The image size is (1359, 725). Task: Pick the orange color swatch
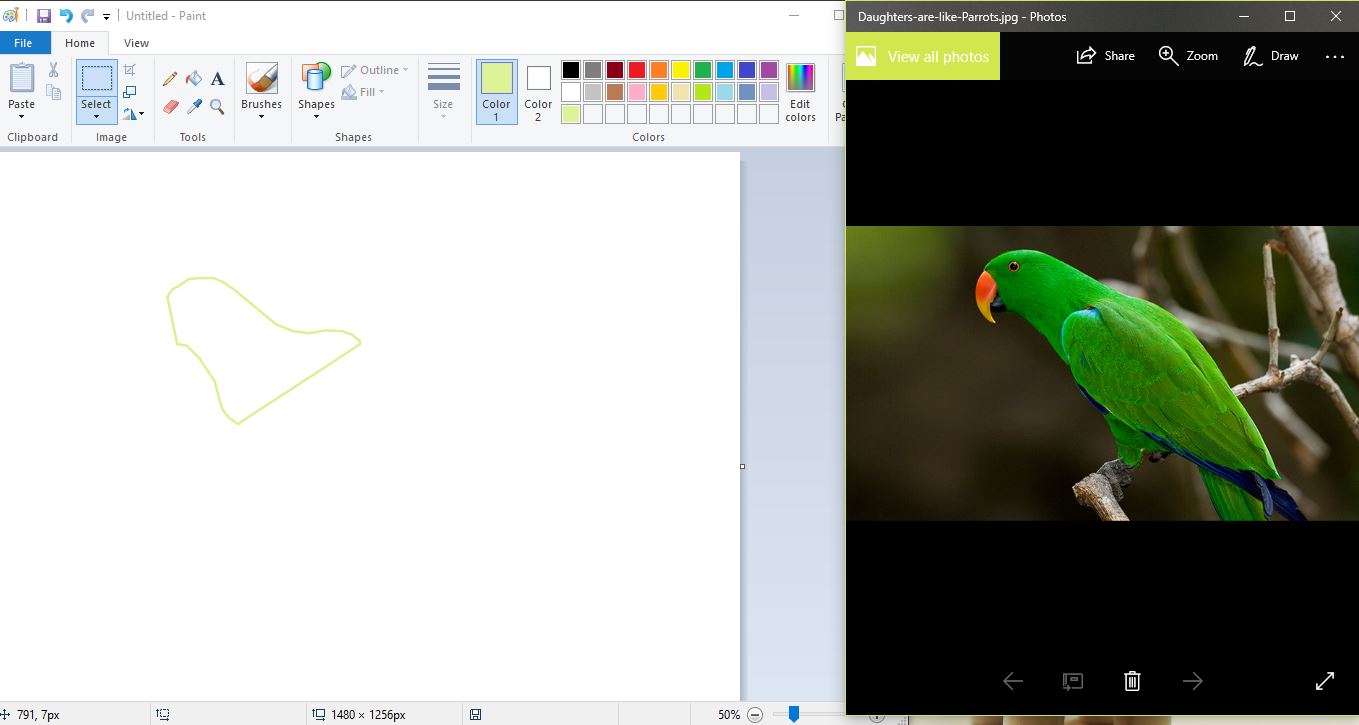[659, 70]
